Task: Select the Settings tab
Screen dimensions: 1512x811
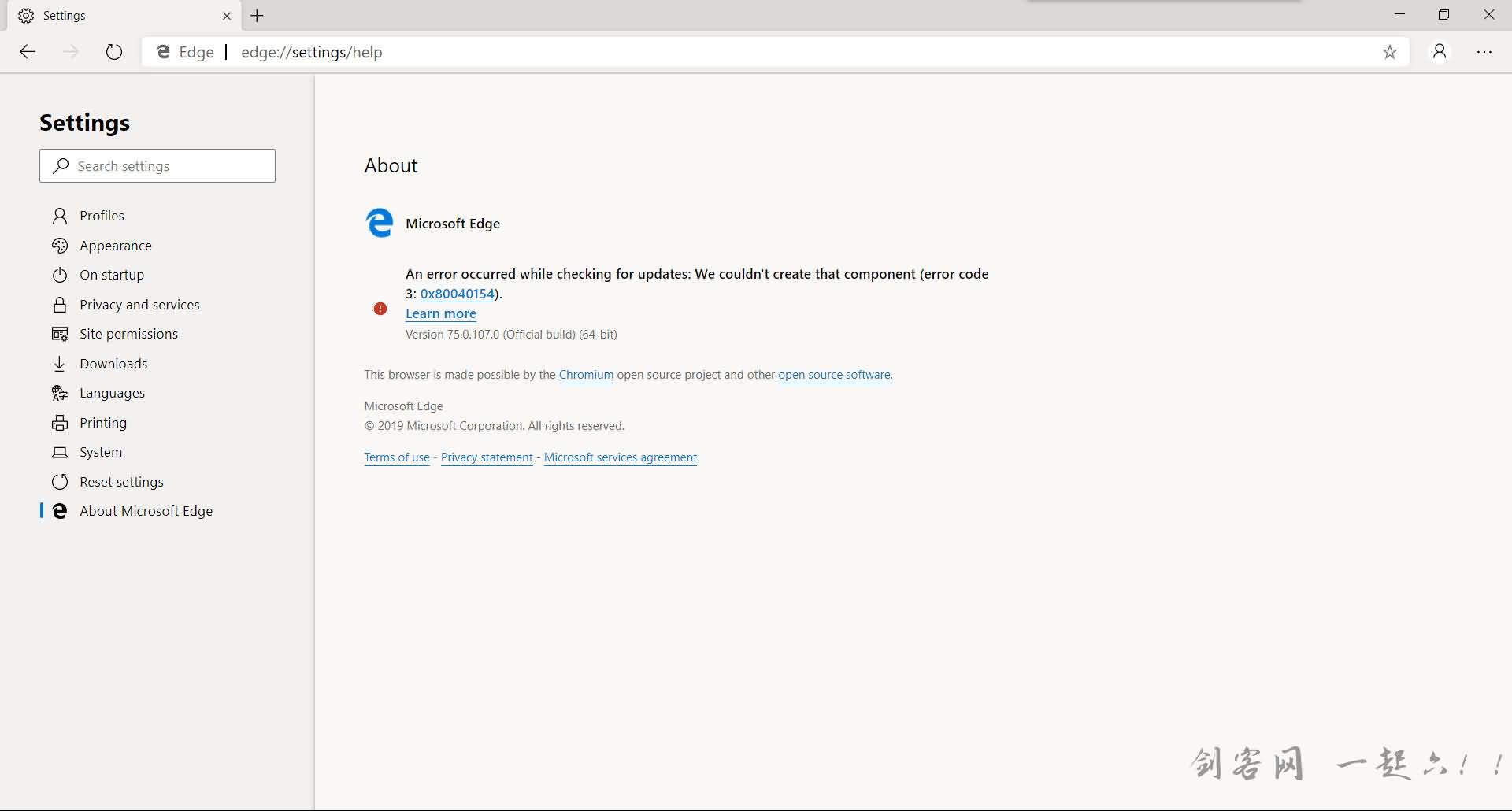Action: (x=126, y=16)
